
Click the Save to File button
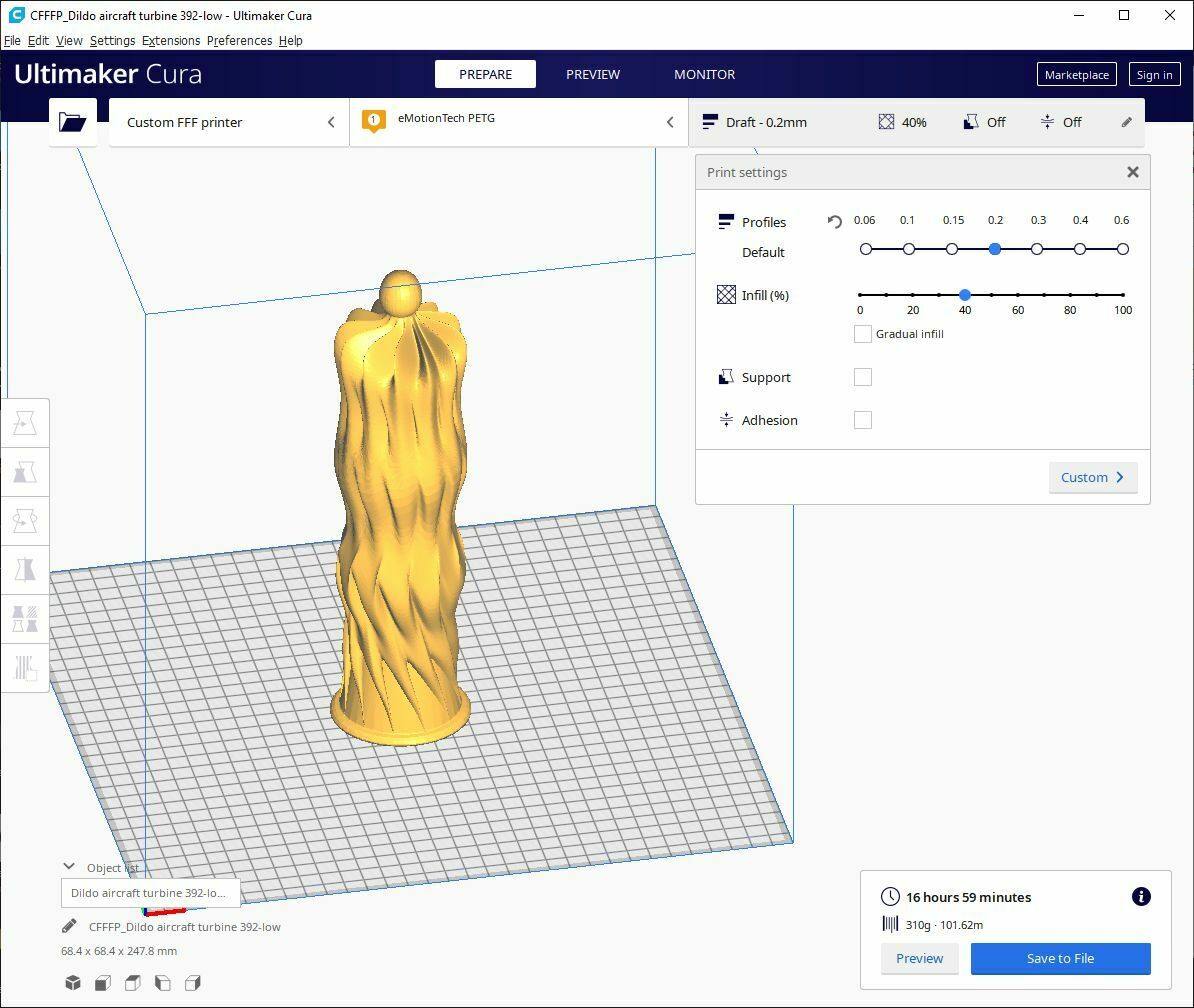(x=1060, y=958)
